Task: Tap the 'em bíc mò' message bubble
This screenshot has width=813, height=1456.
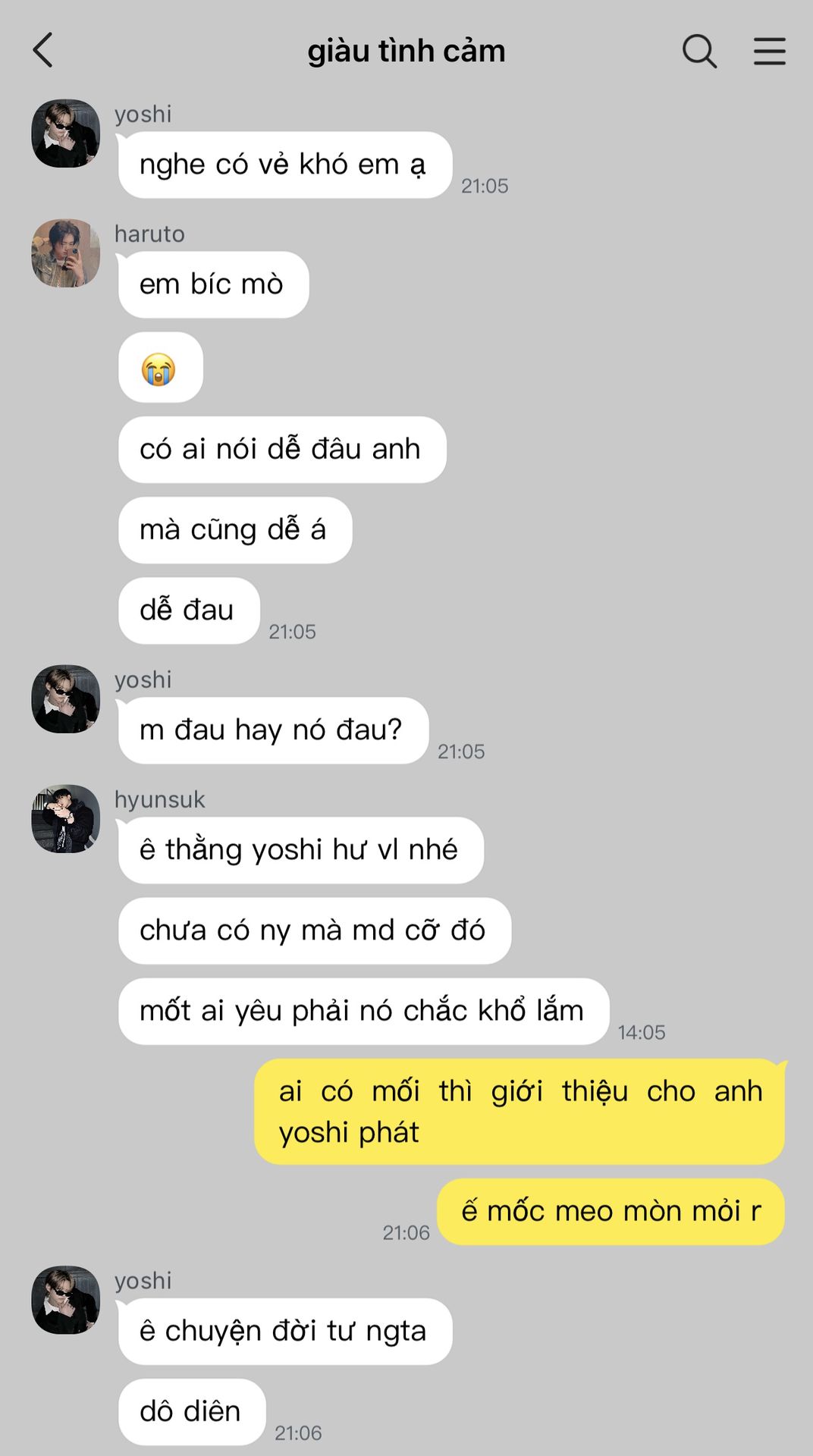Action: pyautogui.click(x=214, y=284)
